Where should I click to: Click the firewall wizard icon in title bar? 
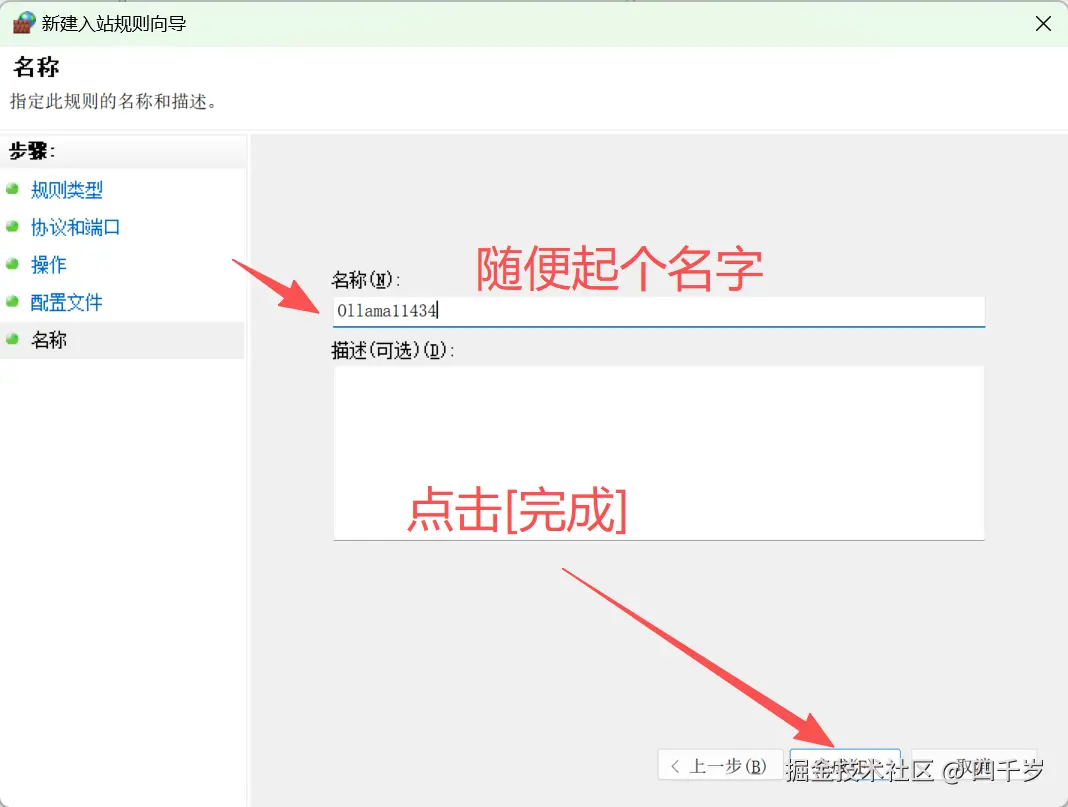tap(22, 22)
